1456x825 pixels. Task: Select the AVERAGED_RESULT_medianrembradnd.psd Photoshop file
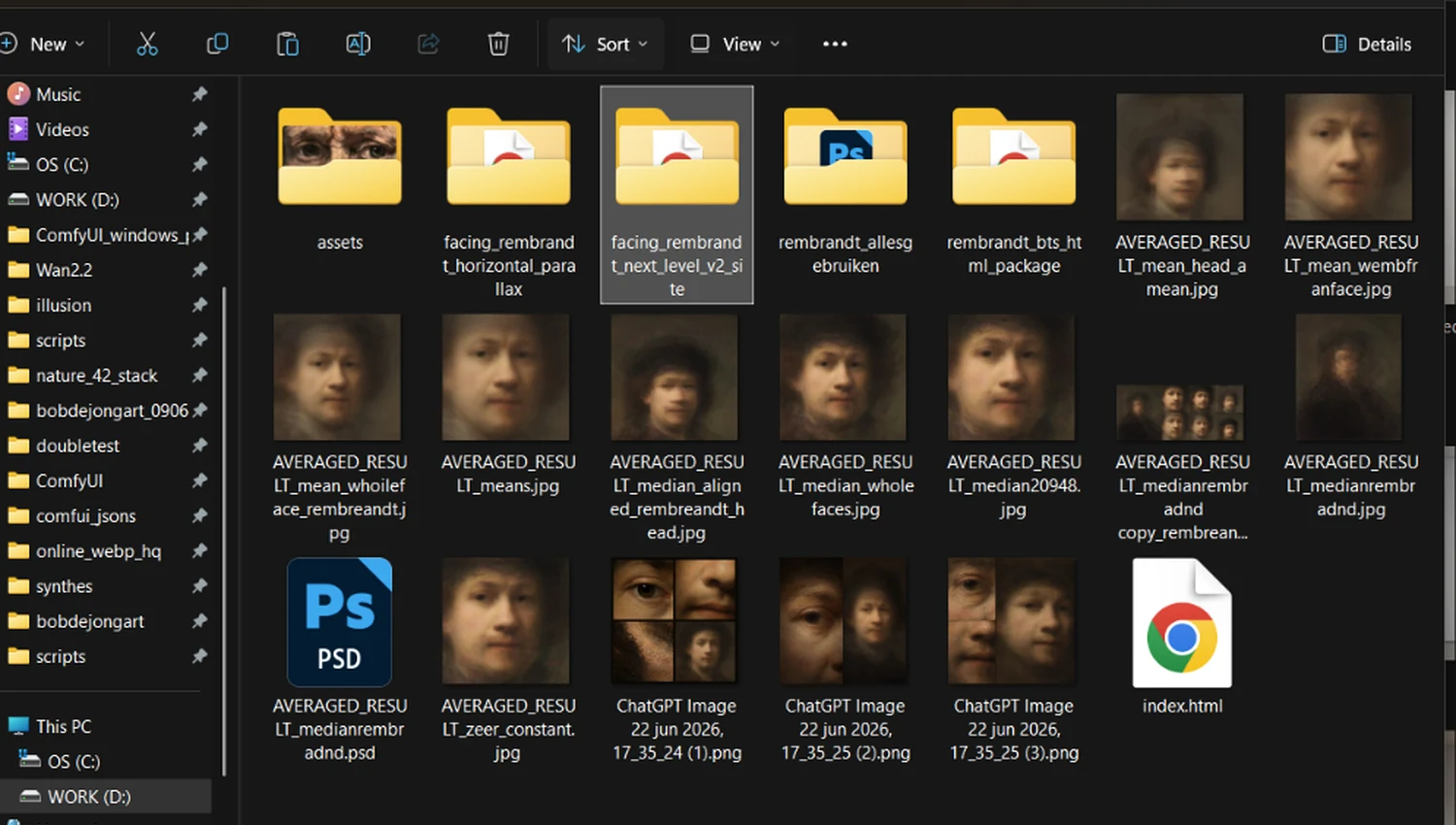(340, 622)
